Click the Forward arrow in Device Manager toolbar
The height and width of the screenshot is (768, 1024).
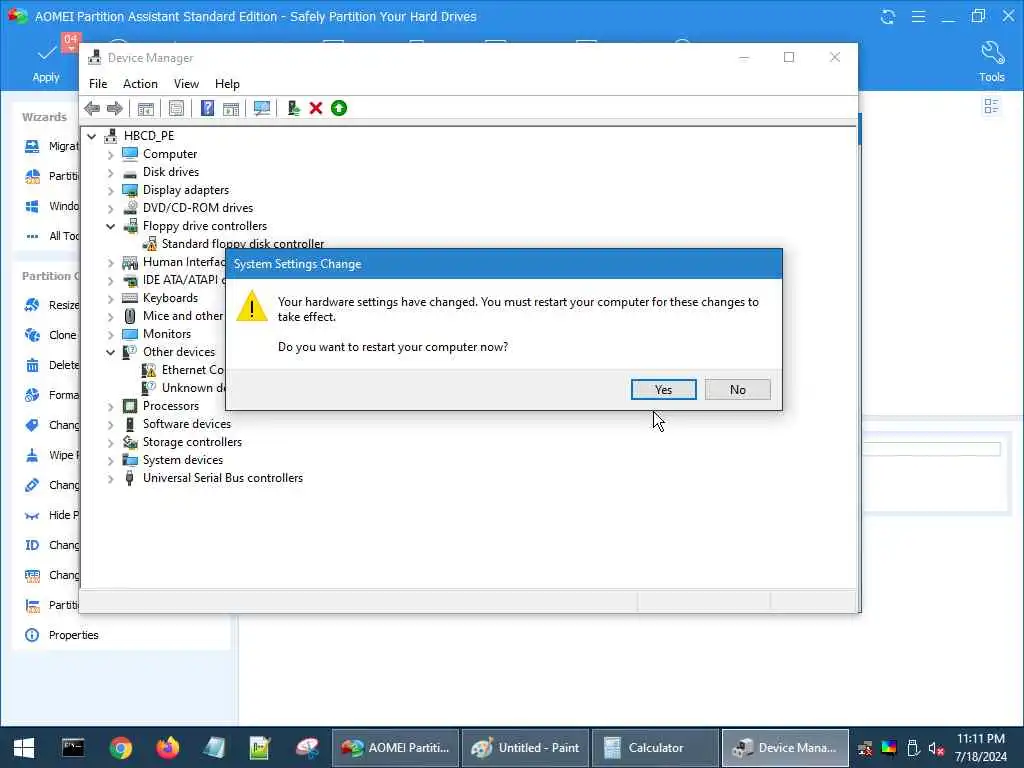click(114, 108)
